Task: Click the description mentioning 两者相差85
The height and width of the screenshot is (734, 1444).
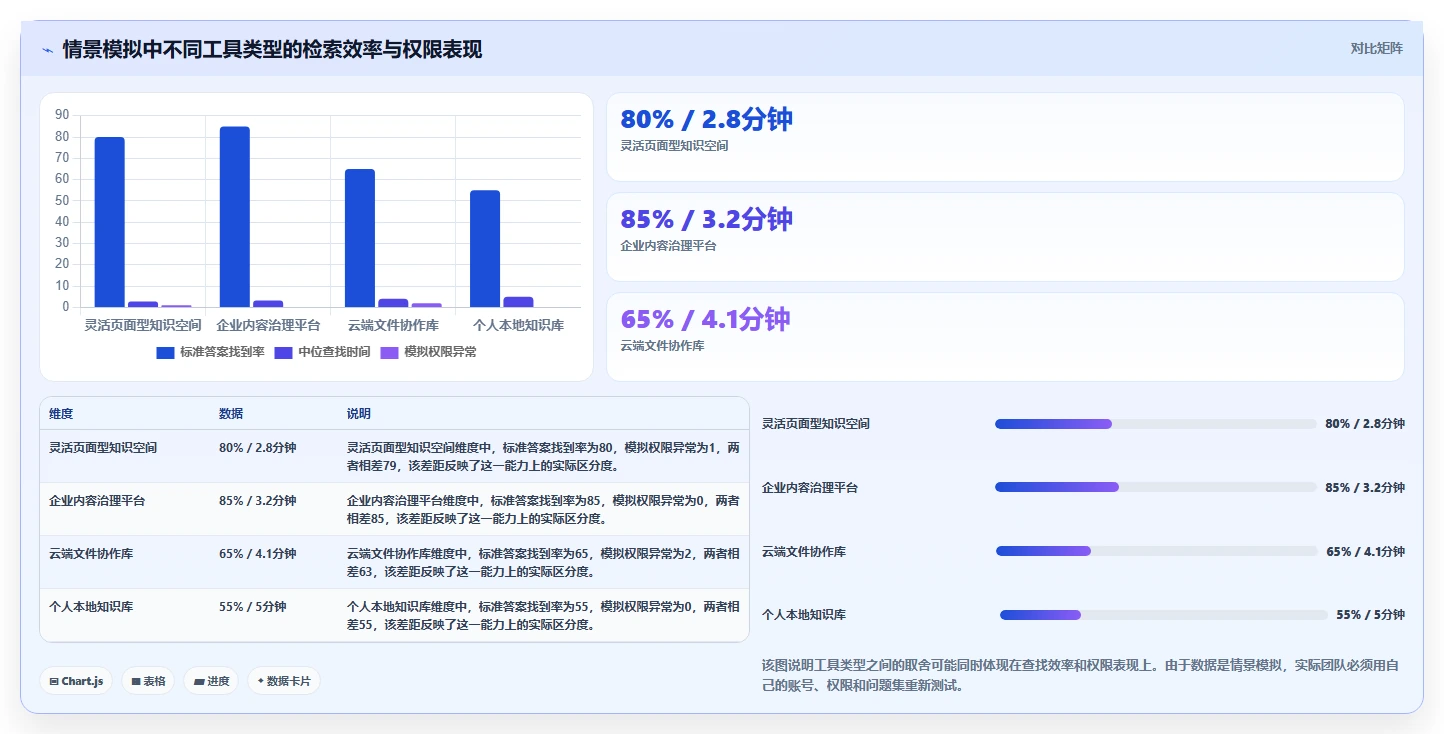Action: (543, 510)
